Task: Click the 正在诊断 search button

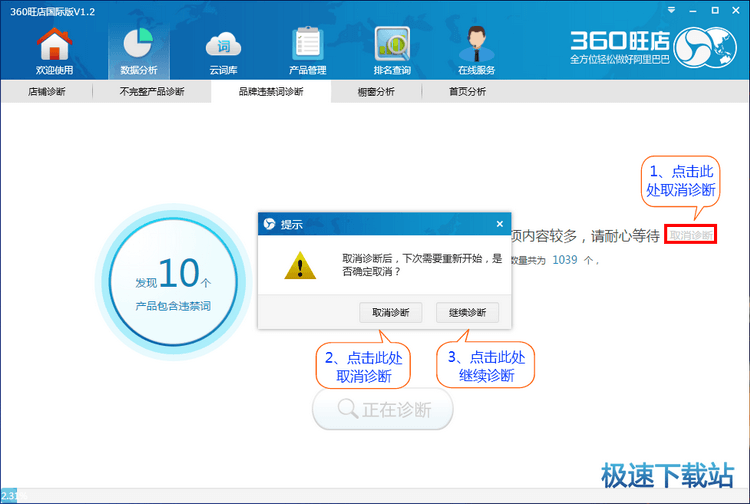Action: coord(383,409)
